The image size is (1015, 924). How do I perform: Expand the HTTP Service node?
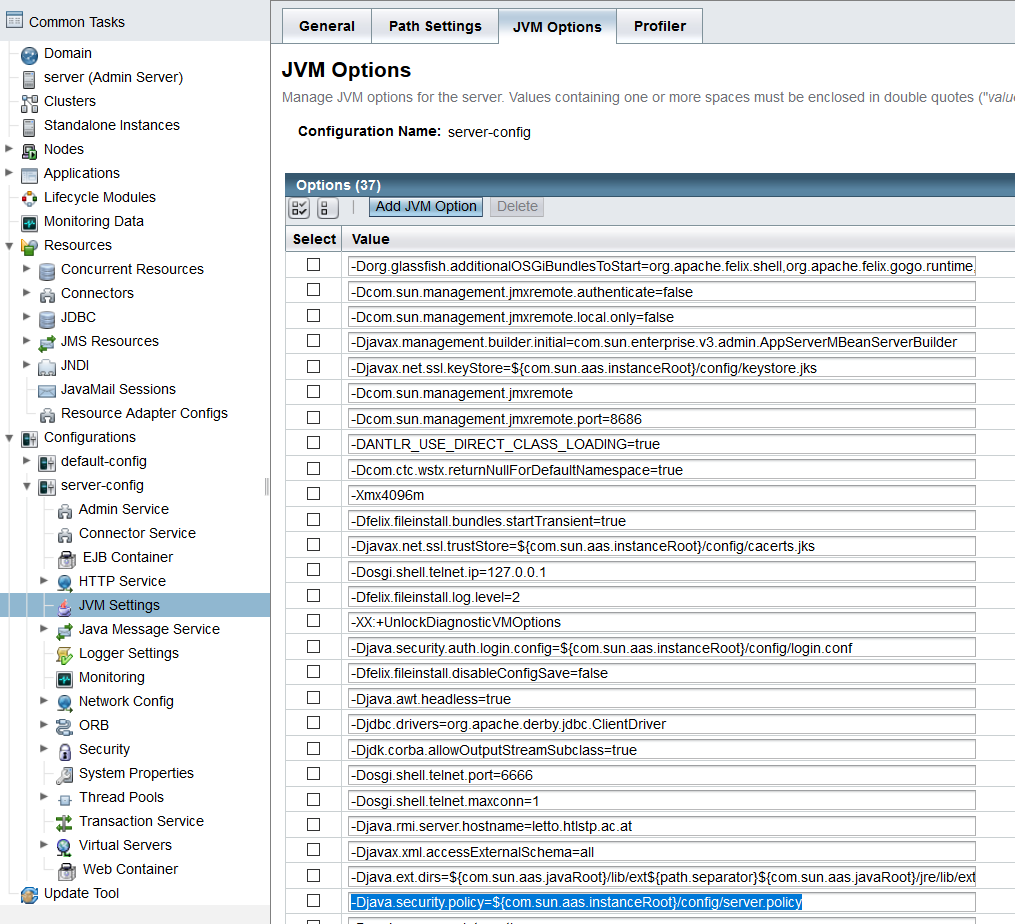(x=44, y=581)
